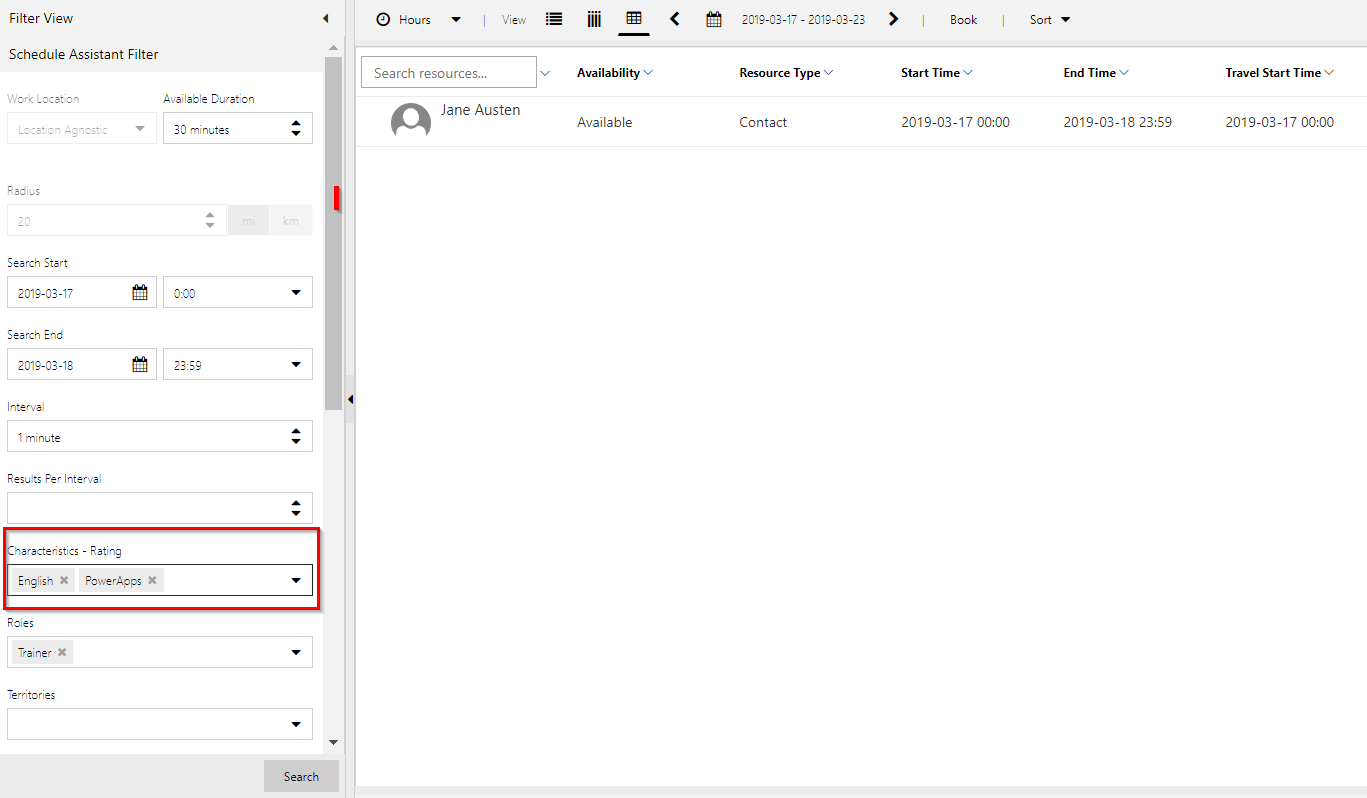
Task: Open Search Start calendar picker
Action: coord(140,293)
